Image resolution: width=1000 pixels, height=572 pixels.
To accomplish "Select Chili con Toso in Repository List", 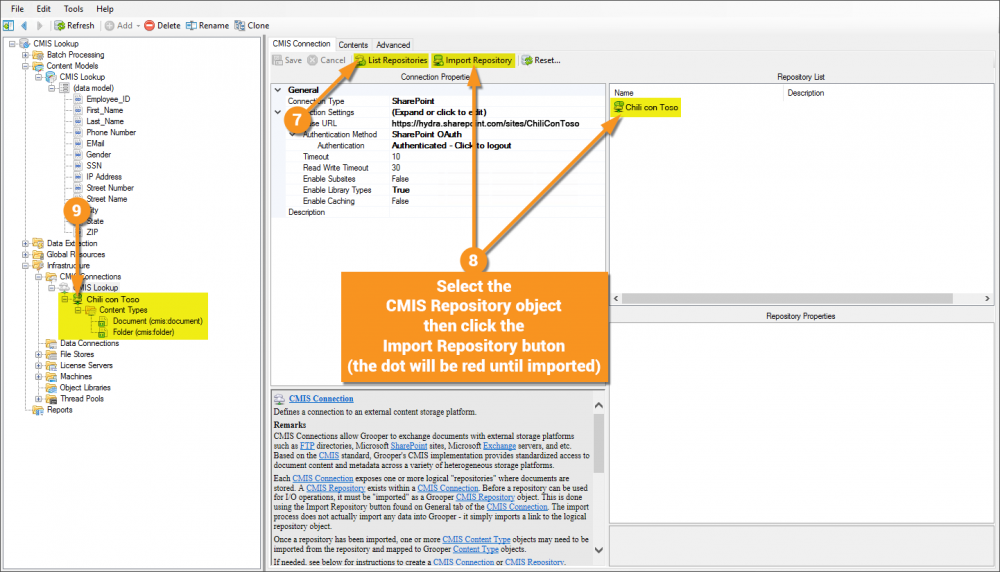I will click(646, 107).
